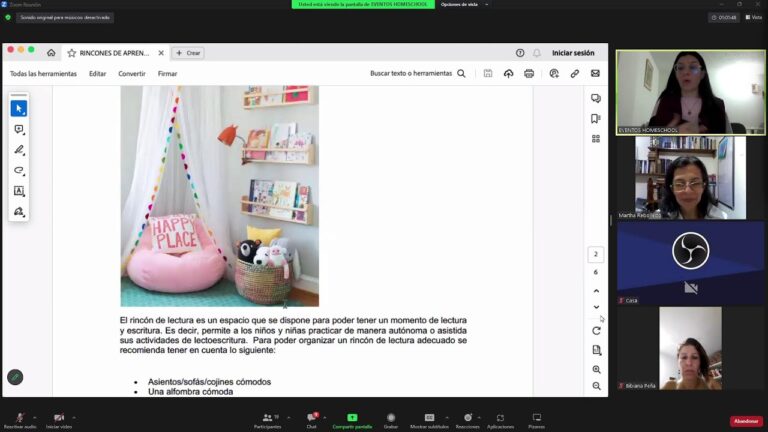Save the document with the disk icon
The width and height of the screenshot is (768, 432).
pos(488,73)
